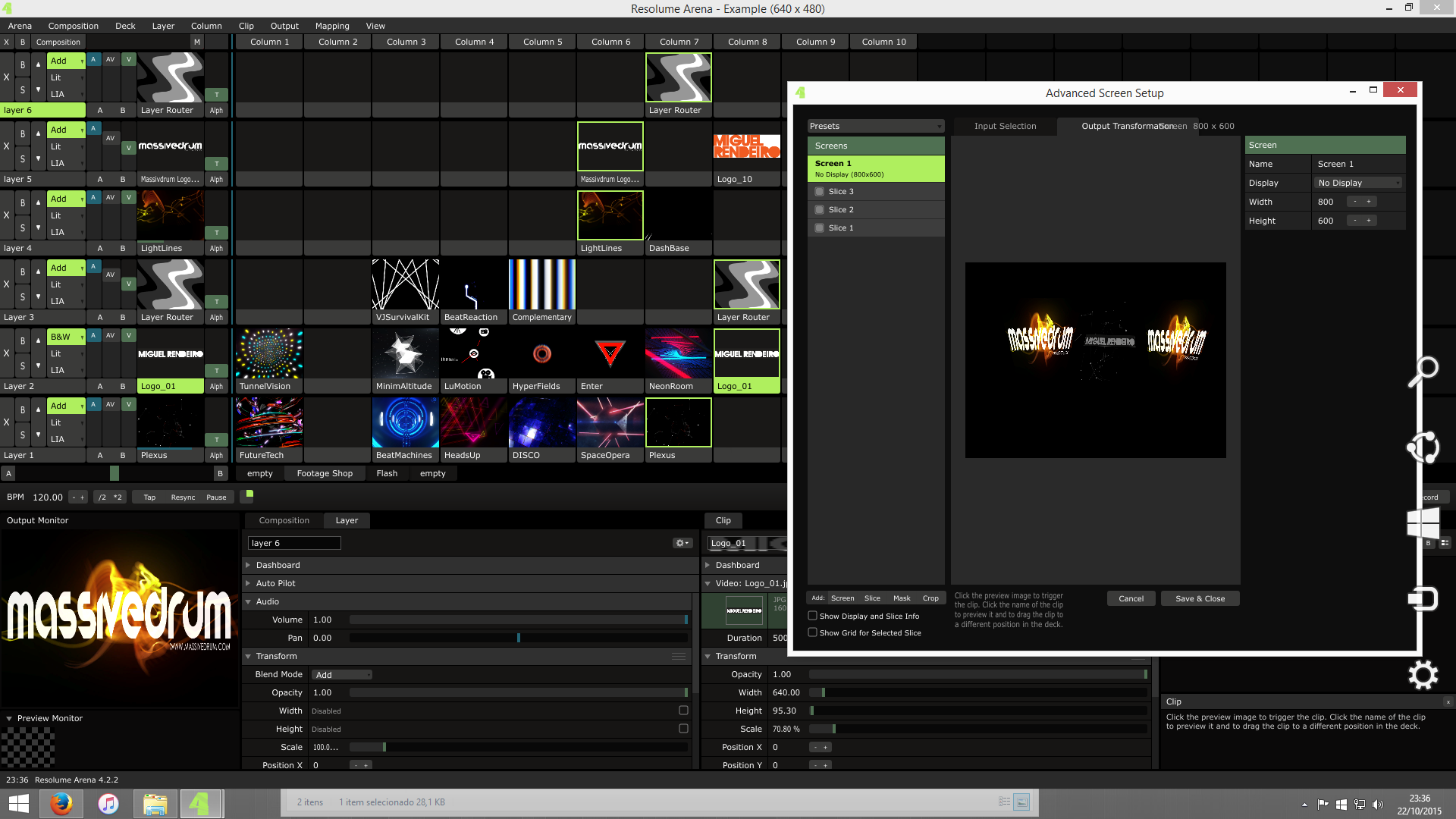Screen dimensions: 1456x819
Task: Move Layer 3 down with arrow
Action: [x=38, y=297]
